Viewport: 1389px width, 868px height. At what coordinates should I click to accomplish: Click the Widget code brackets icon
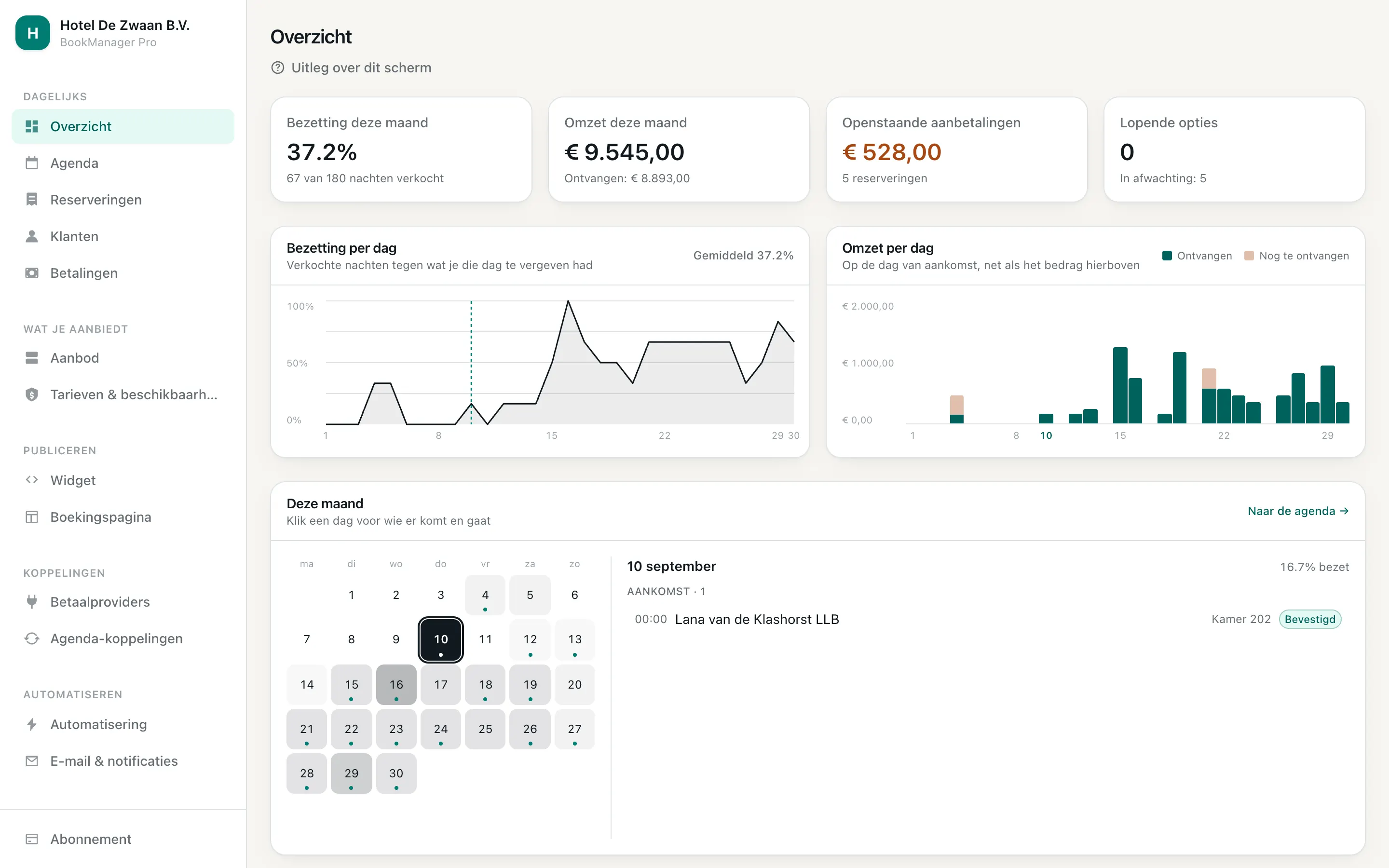[x=32, y=480]
